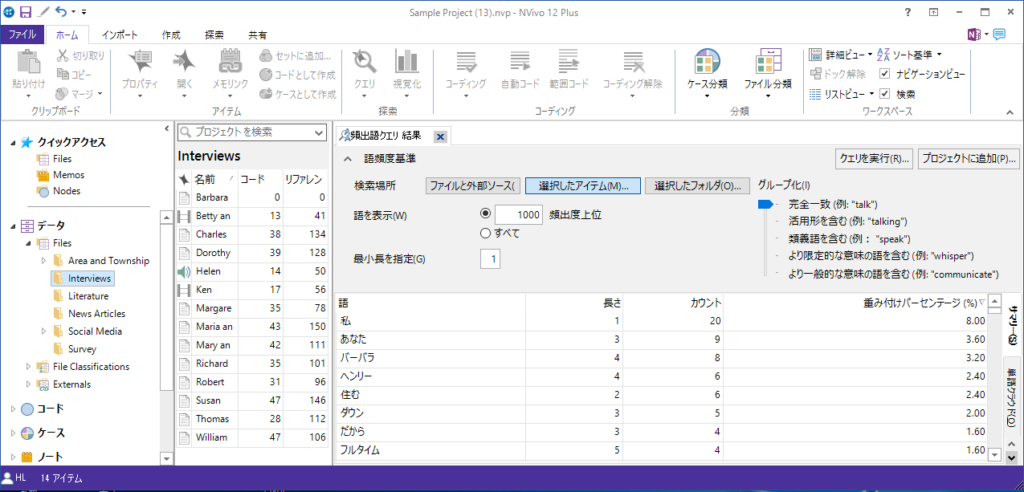Open the 詳細ビュー dropdown
This screenshot has height=492, width=1024.
pyautogui.click(x=845, y=54)
